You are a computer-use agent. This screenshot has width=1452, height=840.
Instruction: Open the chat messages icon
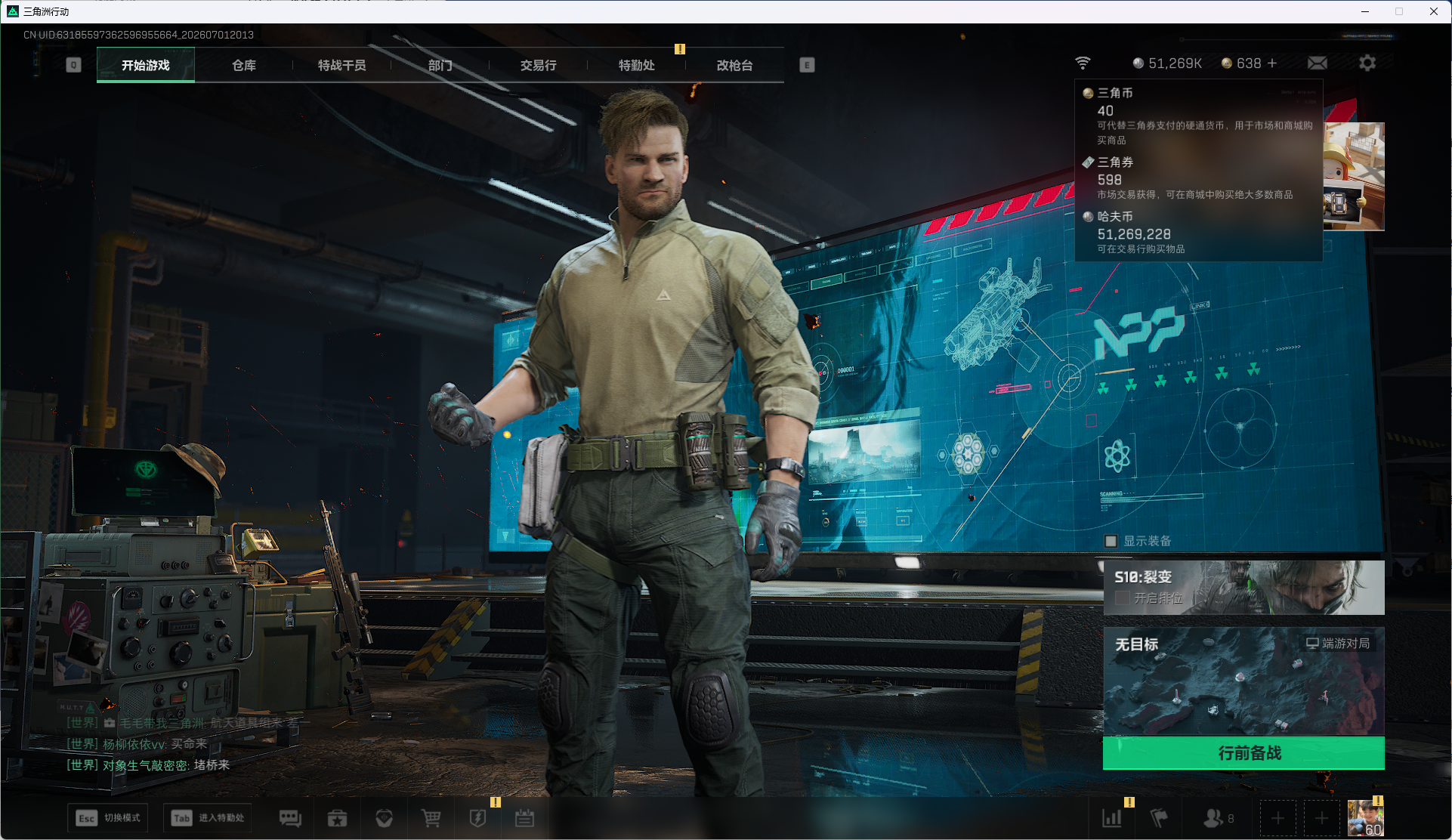[x=290, y=818]
